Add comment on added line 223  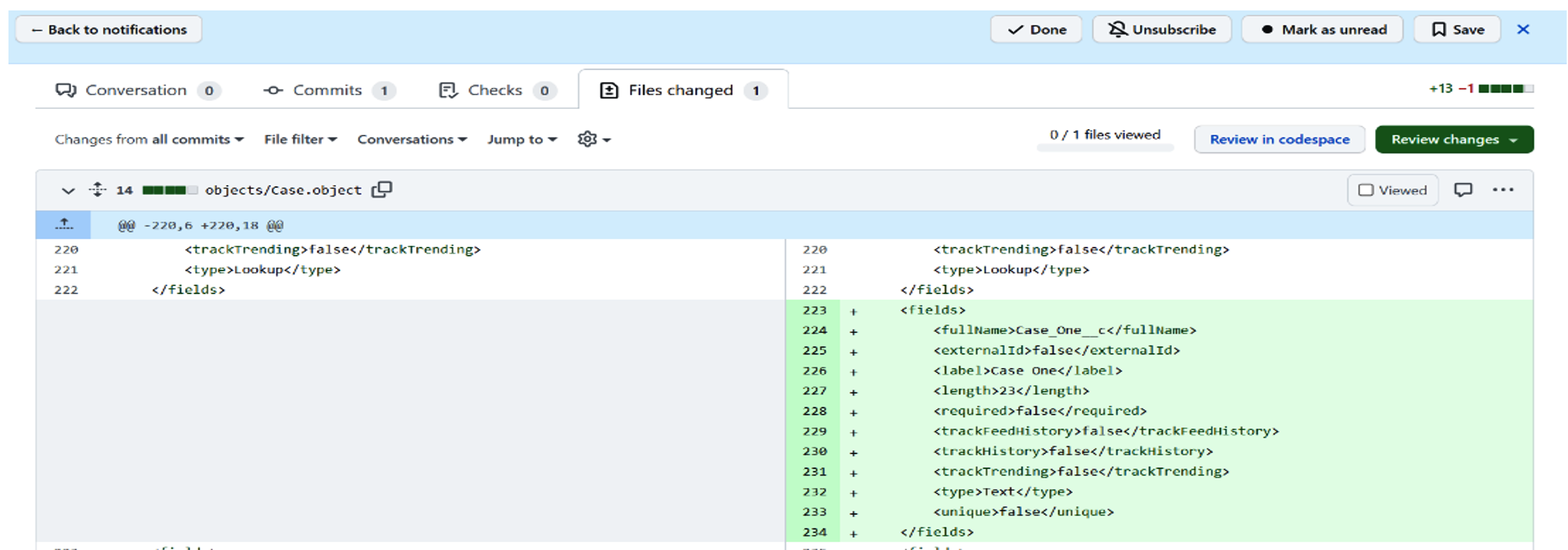coord(853,311)
